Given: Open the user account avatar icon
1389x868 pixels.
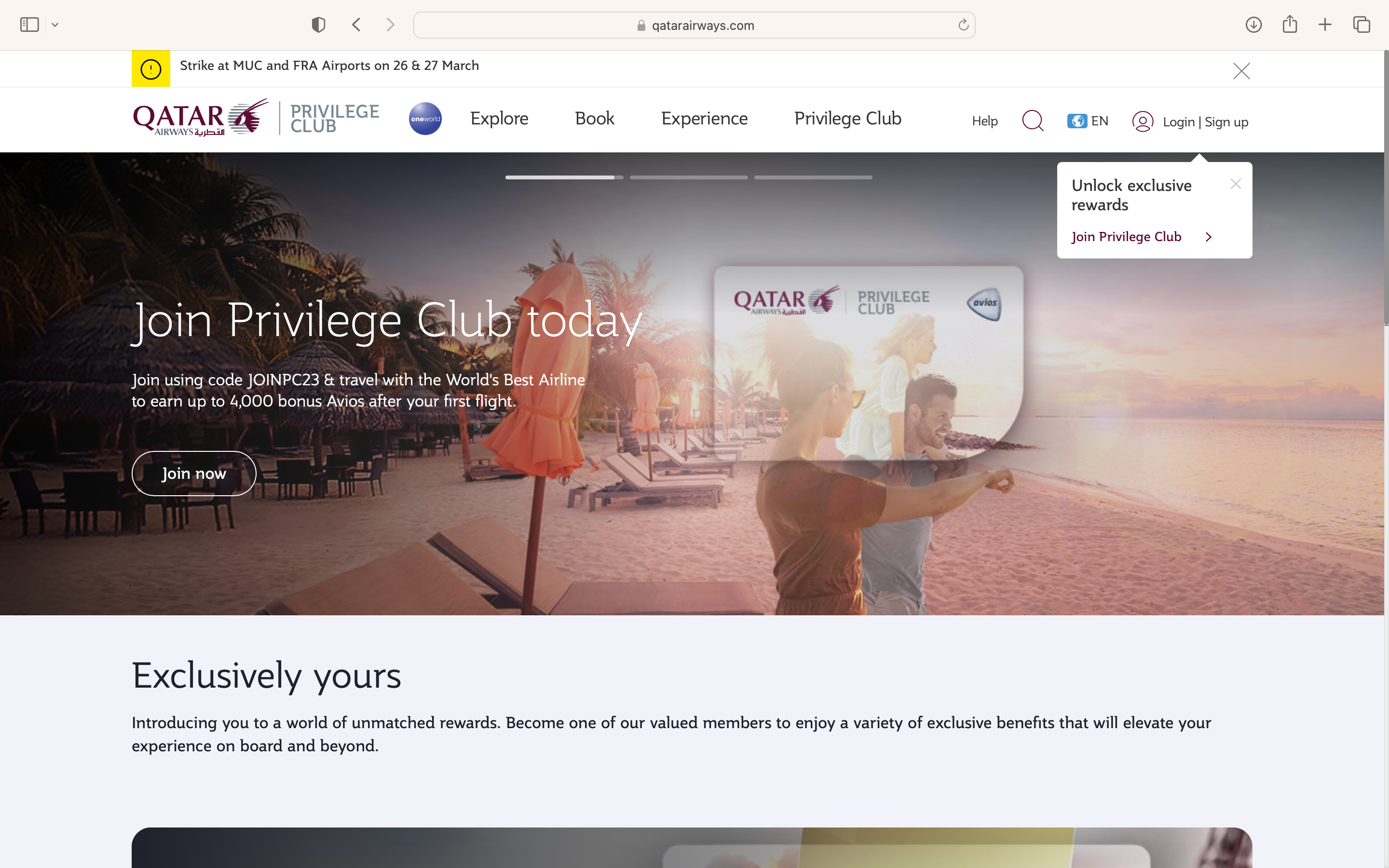Looking at the screenshot, I should (1143, 121).
